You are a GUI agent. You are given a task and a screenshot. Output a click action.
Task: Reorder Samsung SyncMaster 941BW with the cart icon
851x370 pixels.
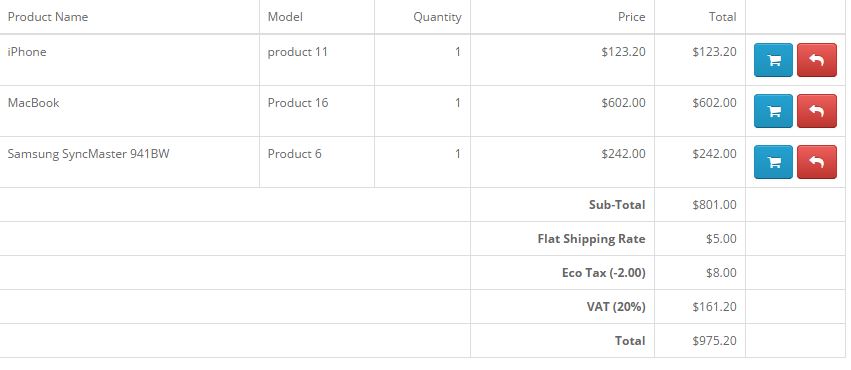773,162
